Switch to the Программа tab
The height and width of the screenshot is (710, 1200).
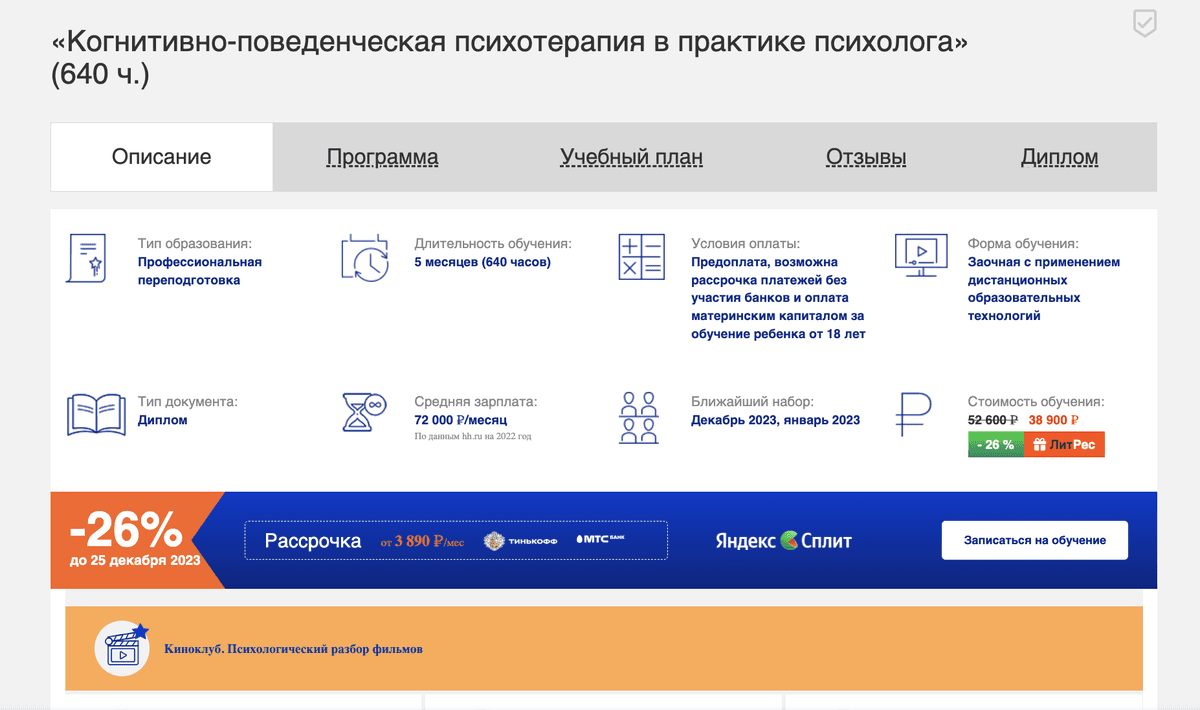pos(382,157)
